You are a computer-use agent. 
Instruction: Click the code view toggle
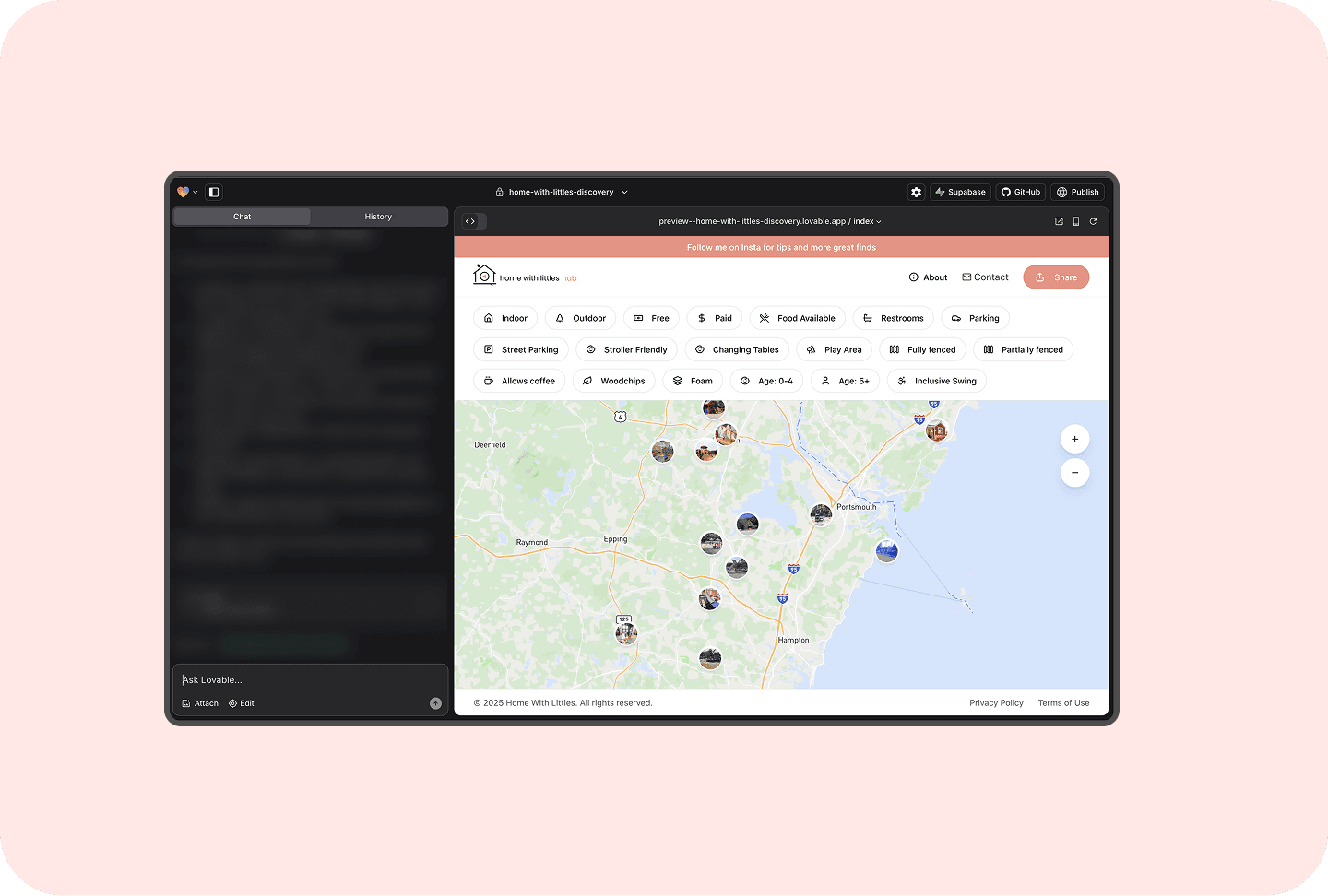[470, 221]
